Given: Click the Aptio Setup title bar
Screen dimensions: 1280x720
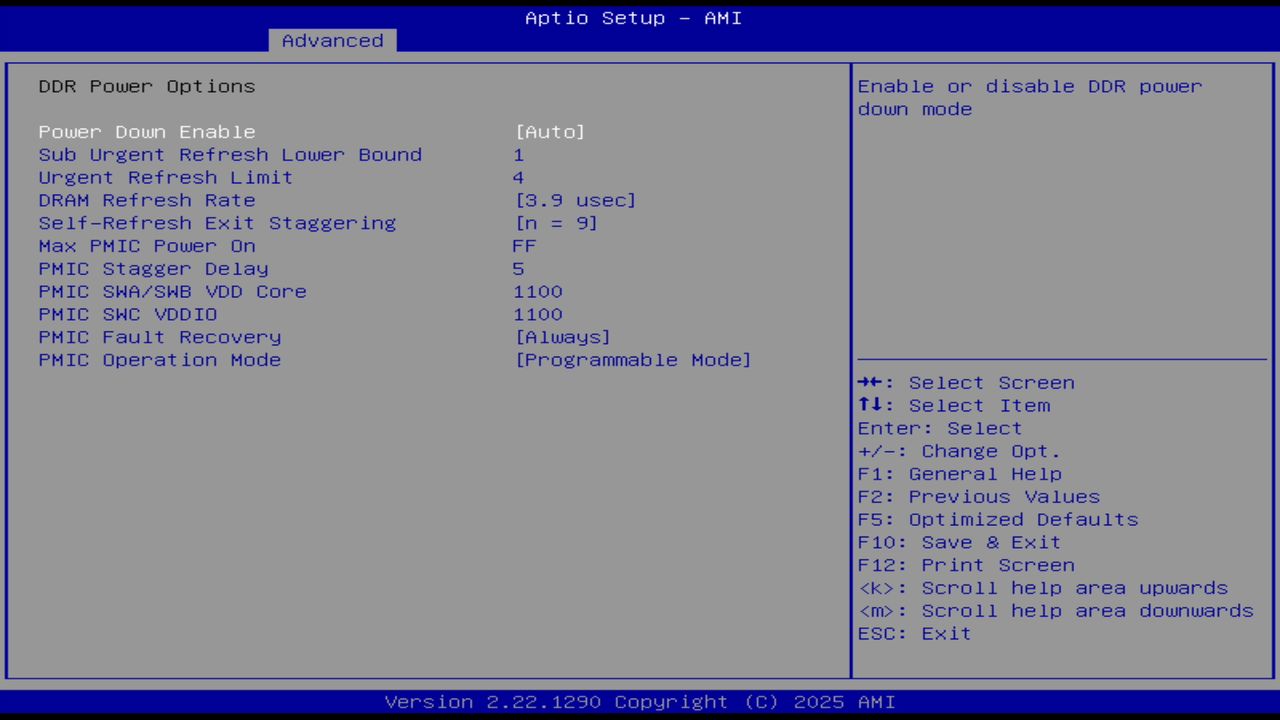Looking at the screenshot, I should point(633,18).
